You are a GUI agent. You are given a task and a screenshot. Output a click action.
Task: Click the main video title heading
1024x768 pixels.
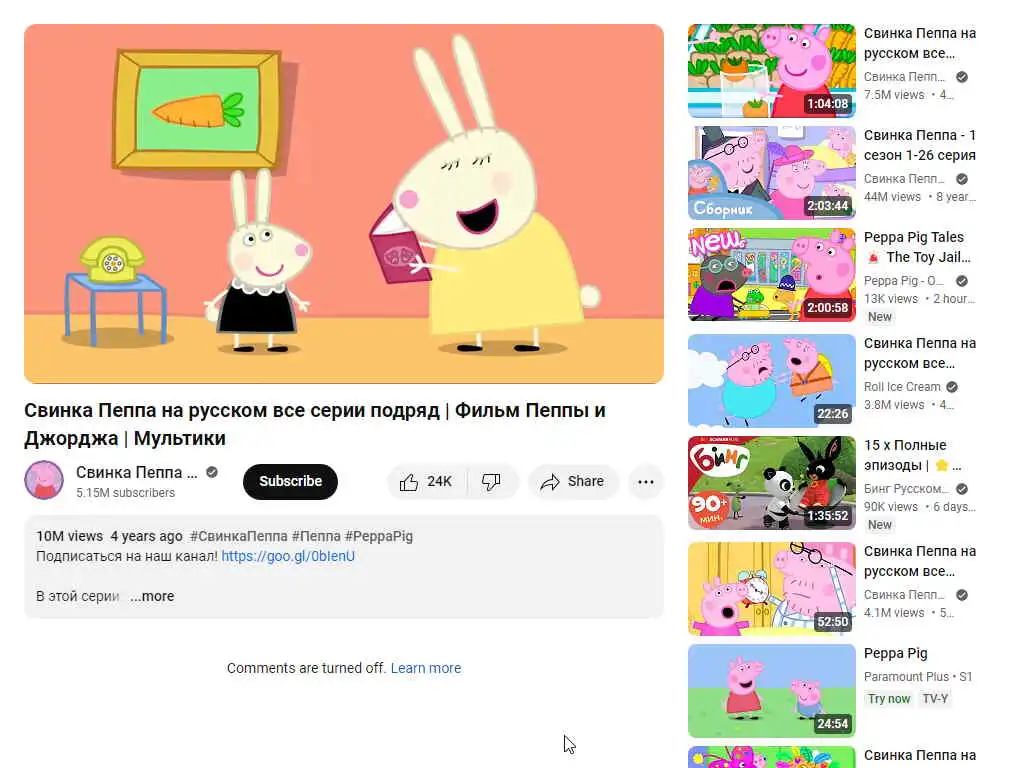click(x=315, y=424)
